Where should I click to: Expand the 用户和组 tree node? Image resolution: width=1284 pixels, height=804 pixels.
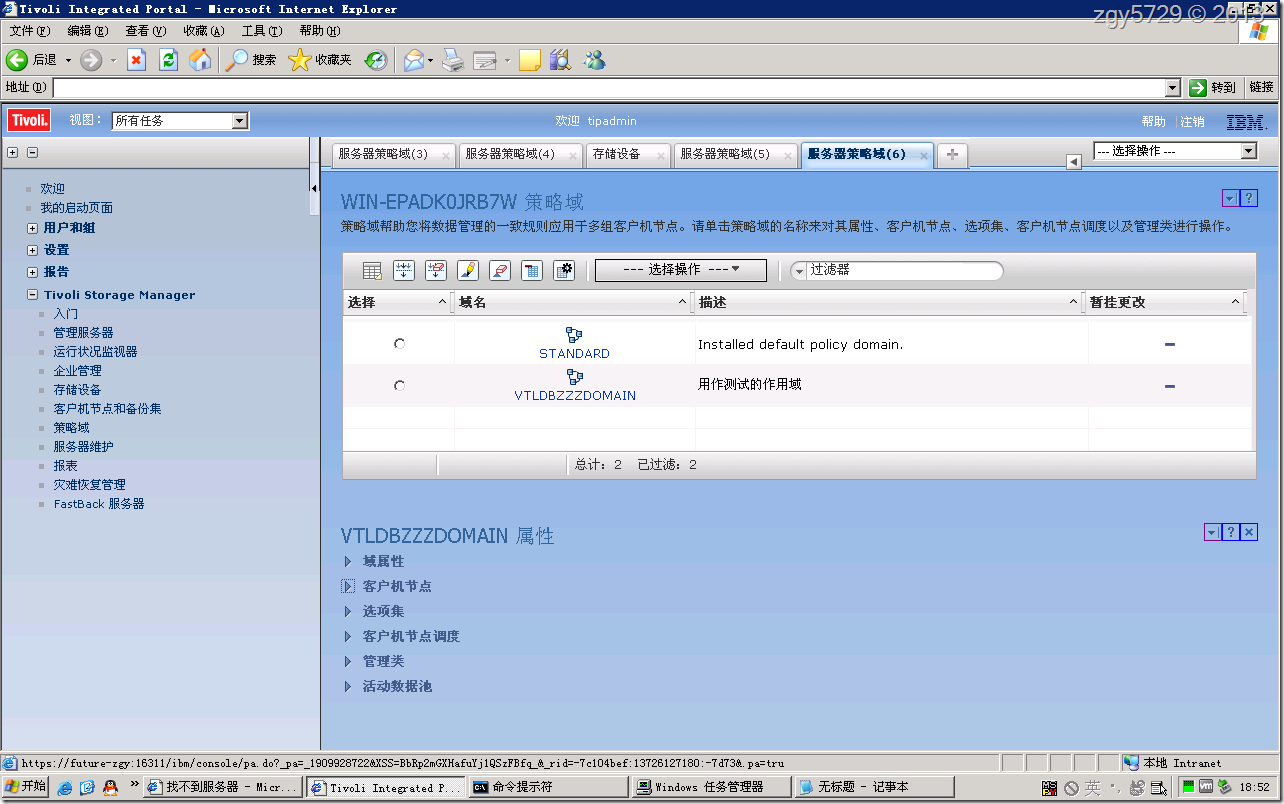coord(33,228)
